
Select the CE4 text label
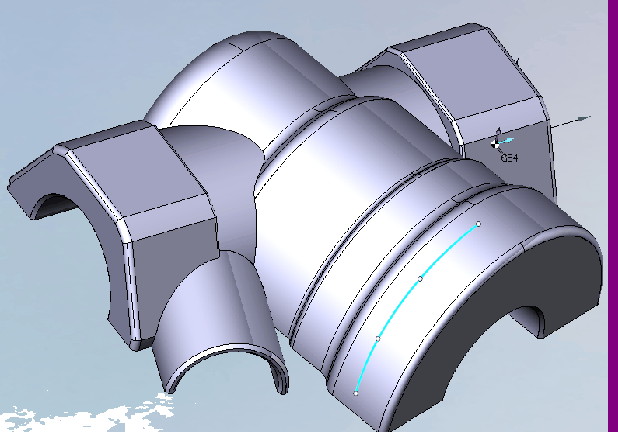click(x=508, y=157)
